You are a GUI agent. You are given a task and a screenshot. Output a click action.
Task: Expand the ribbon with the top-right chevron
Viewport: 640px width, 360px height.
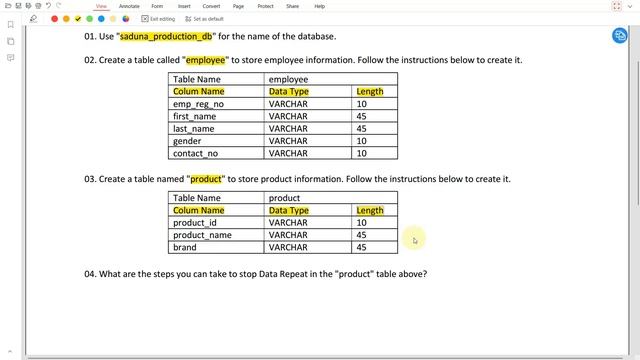(x=630, y=7)
